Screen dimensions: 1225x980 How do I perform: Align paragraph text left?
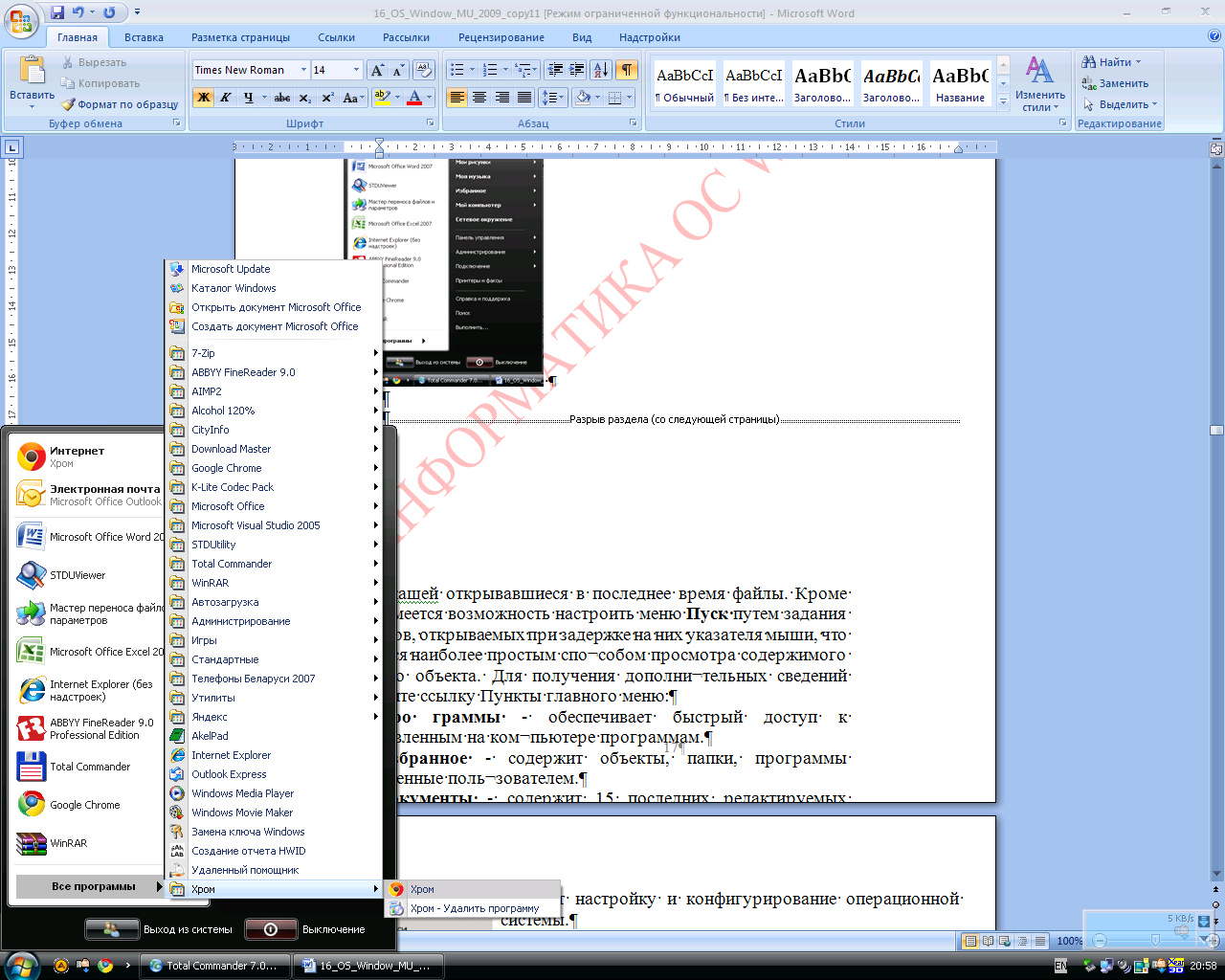click(x=457, y=98)
